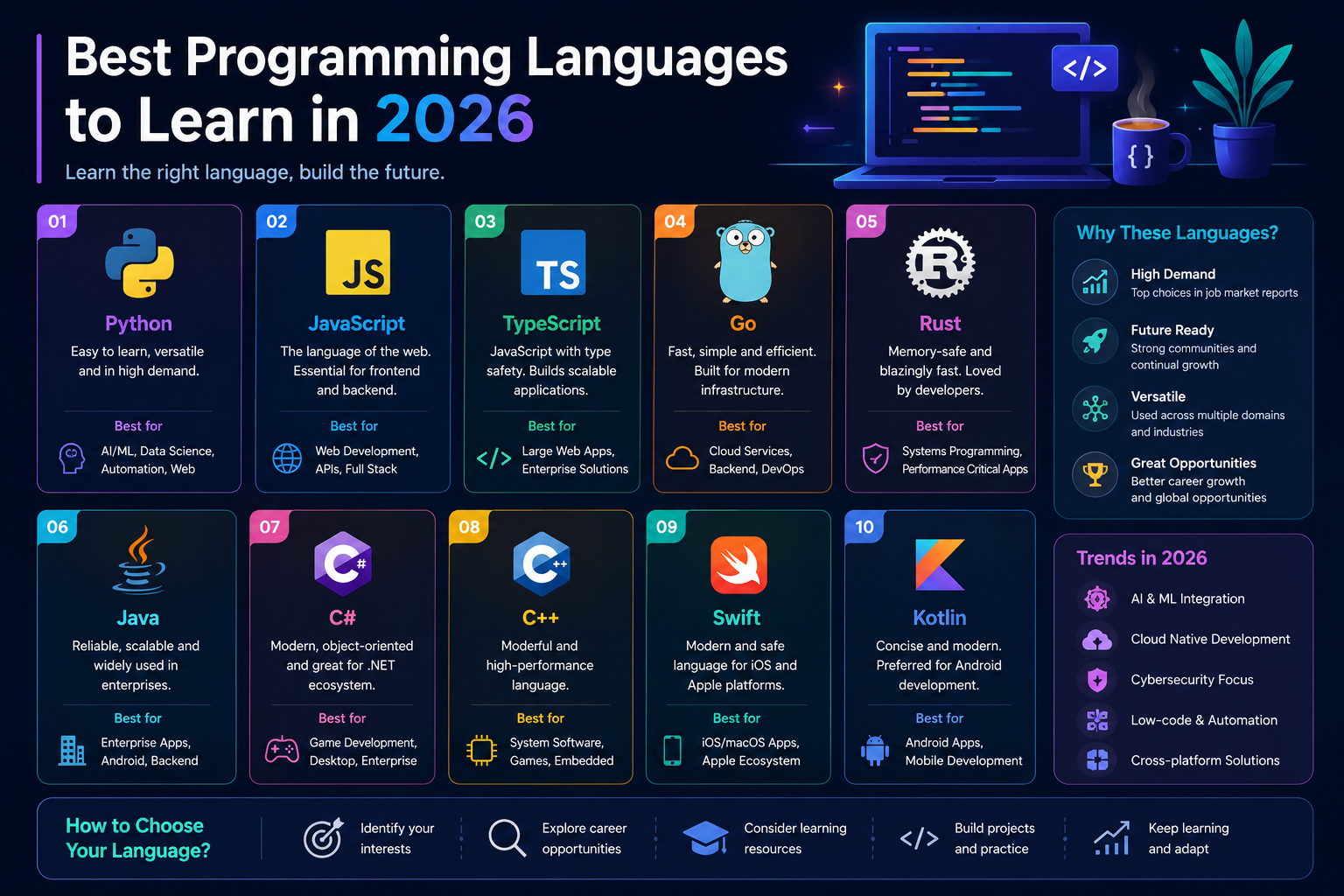Click the cloud icon beside Cloud Services
1344x896 pixels.
(682, 458)
